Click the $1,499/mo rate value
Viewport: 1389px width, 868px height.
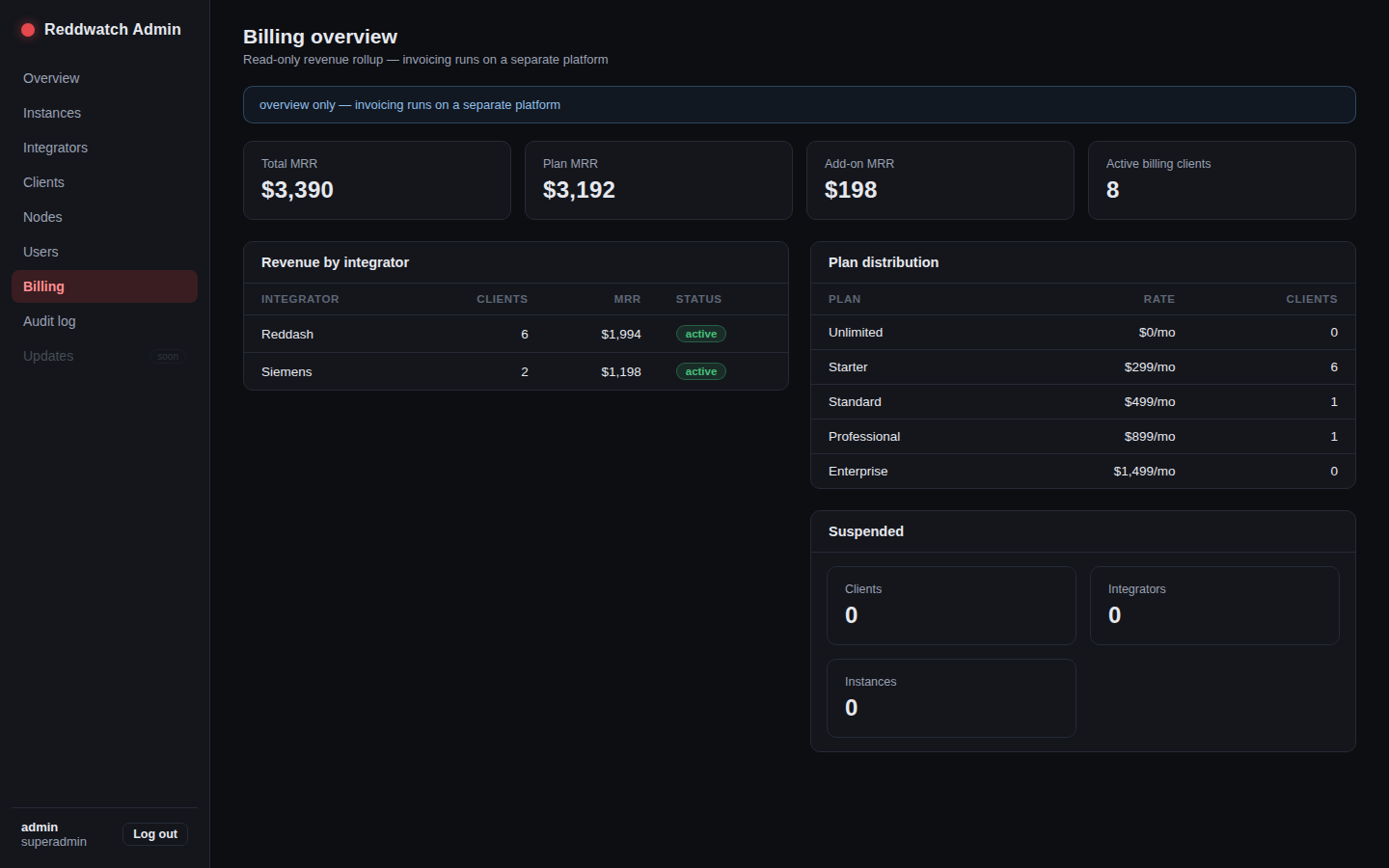1145,472
